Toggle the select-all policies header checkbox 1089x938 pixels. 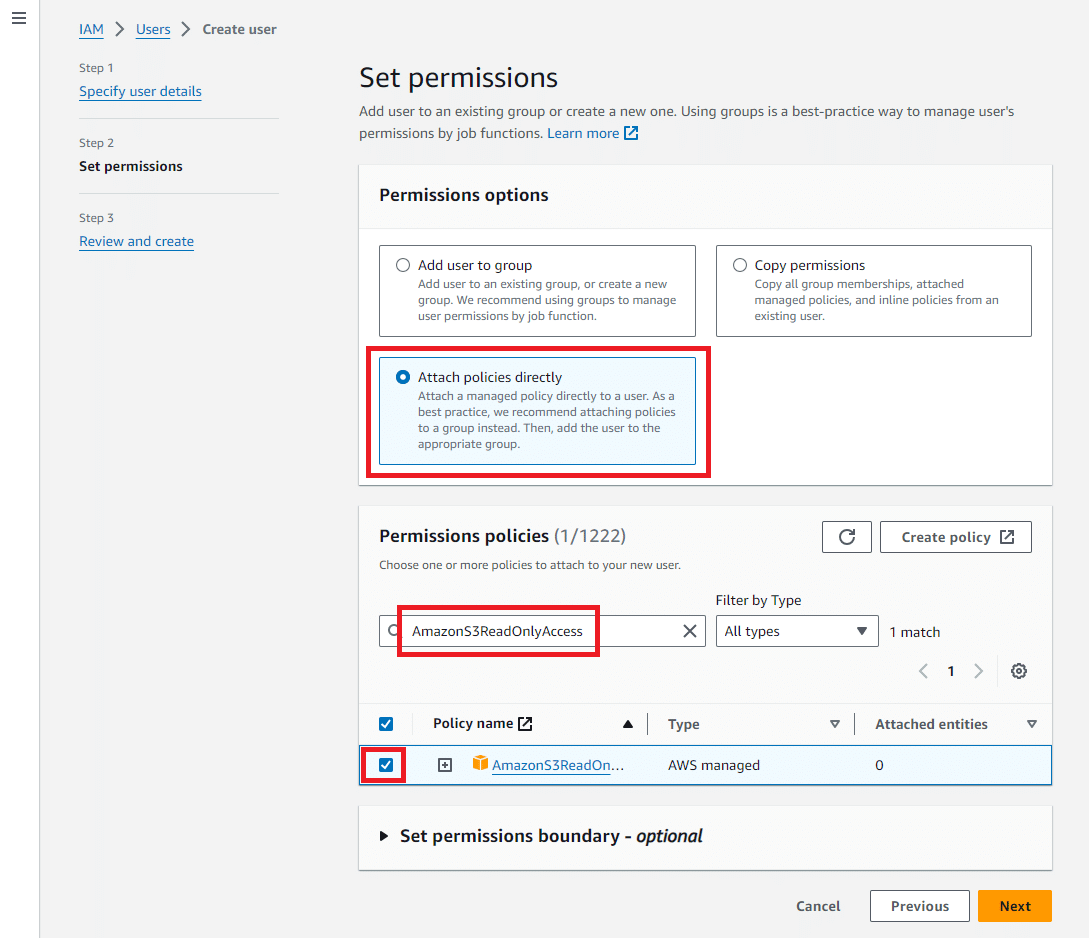[x=386, y=724]
